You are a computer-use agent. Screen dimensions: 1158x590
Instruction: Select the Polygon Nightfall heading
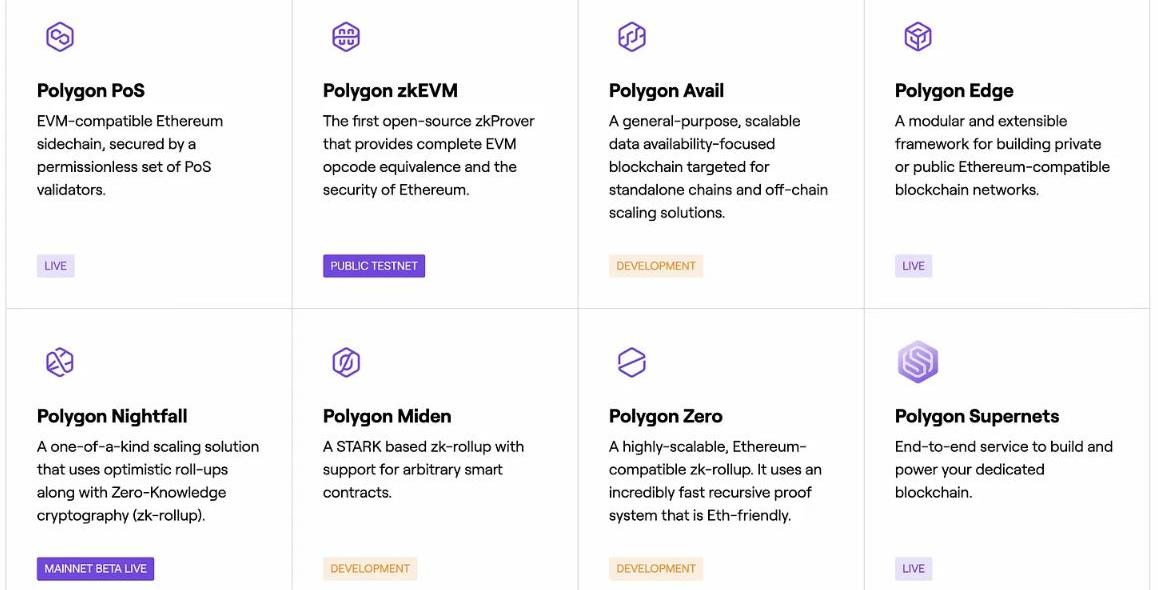(112, 416)
